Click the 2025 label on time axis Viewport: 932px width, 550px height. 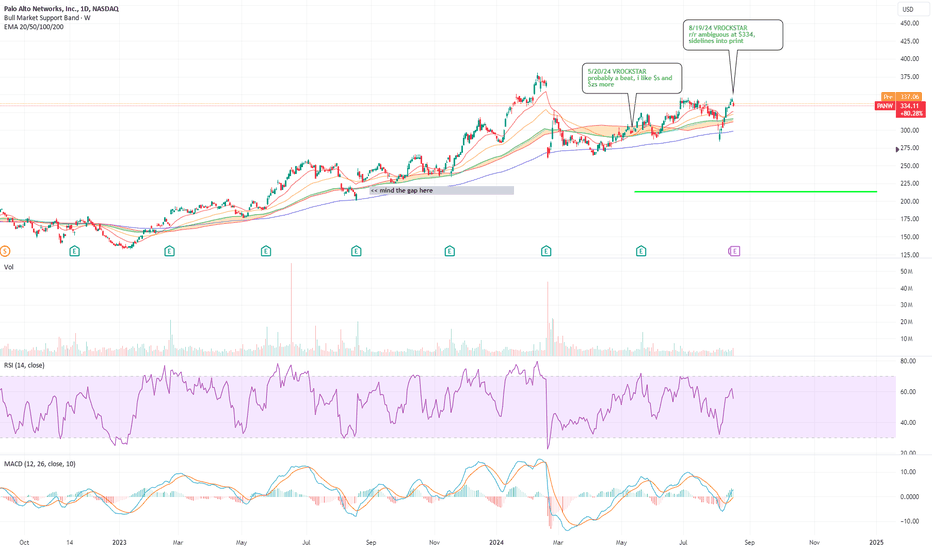(876, 542)
